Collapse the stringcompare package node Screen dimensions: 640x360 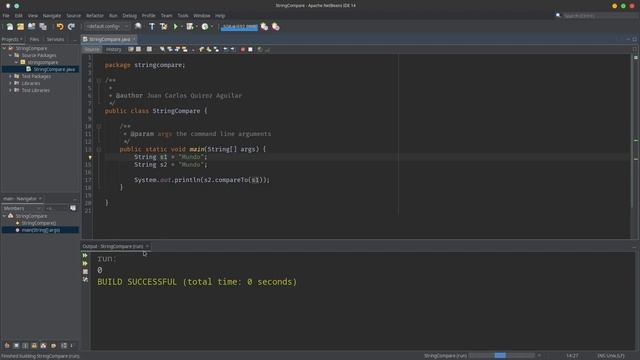click(x=16, y=62)
